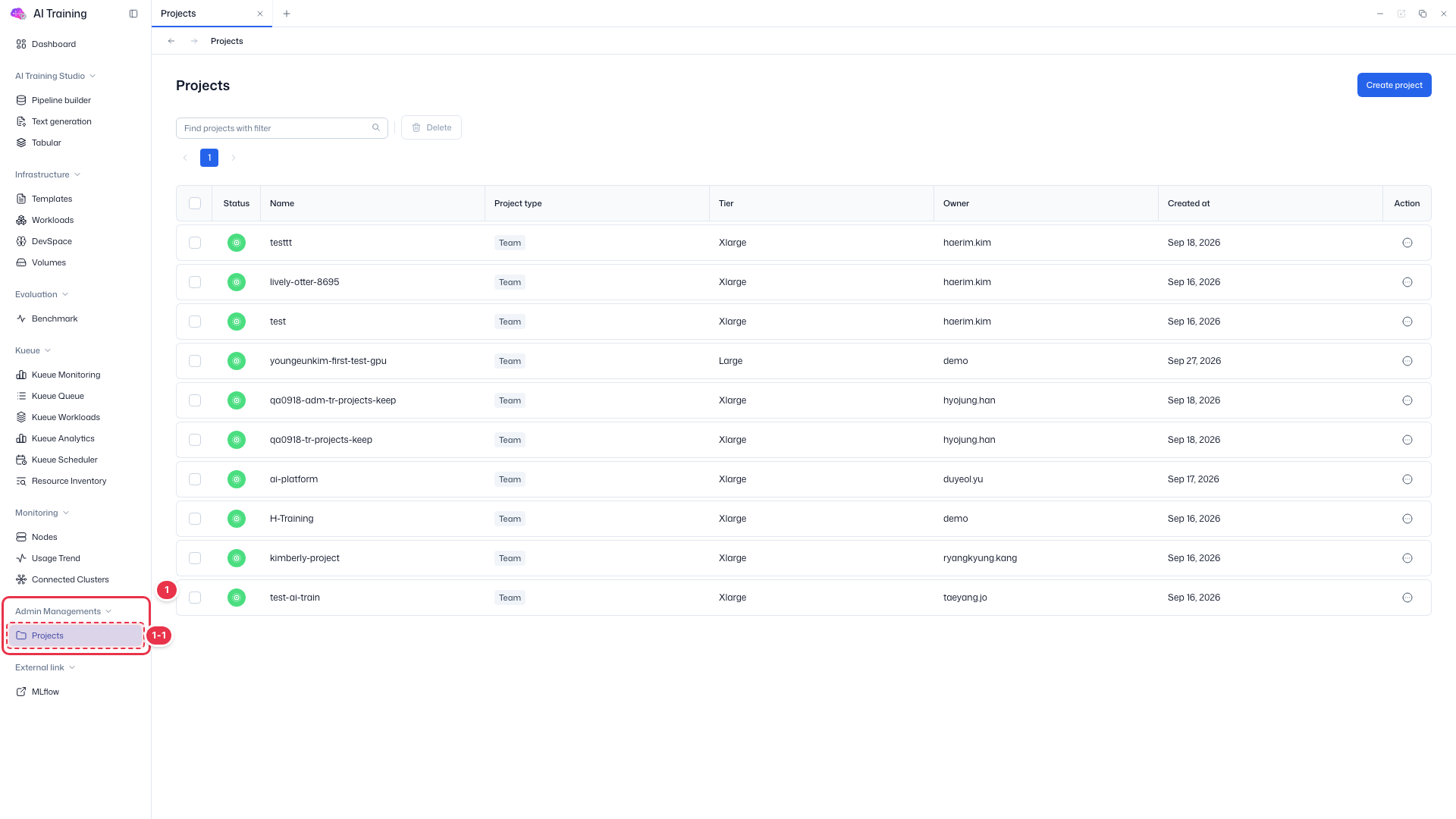Check the kimberly-project row checkbox
Screen dimensions: 1456x819
pos(195,558)
